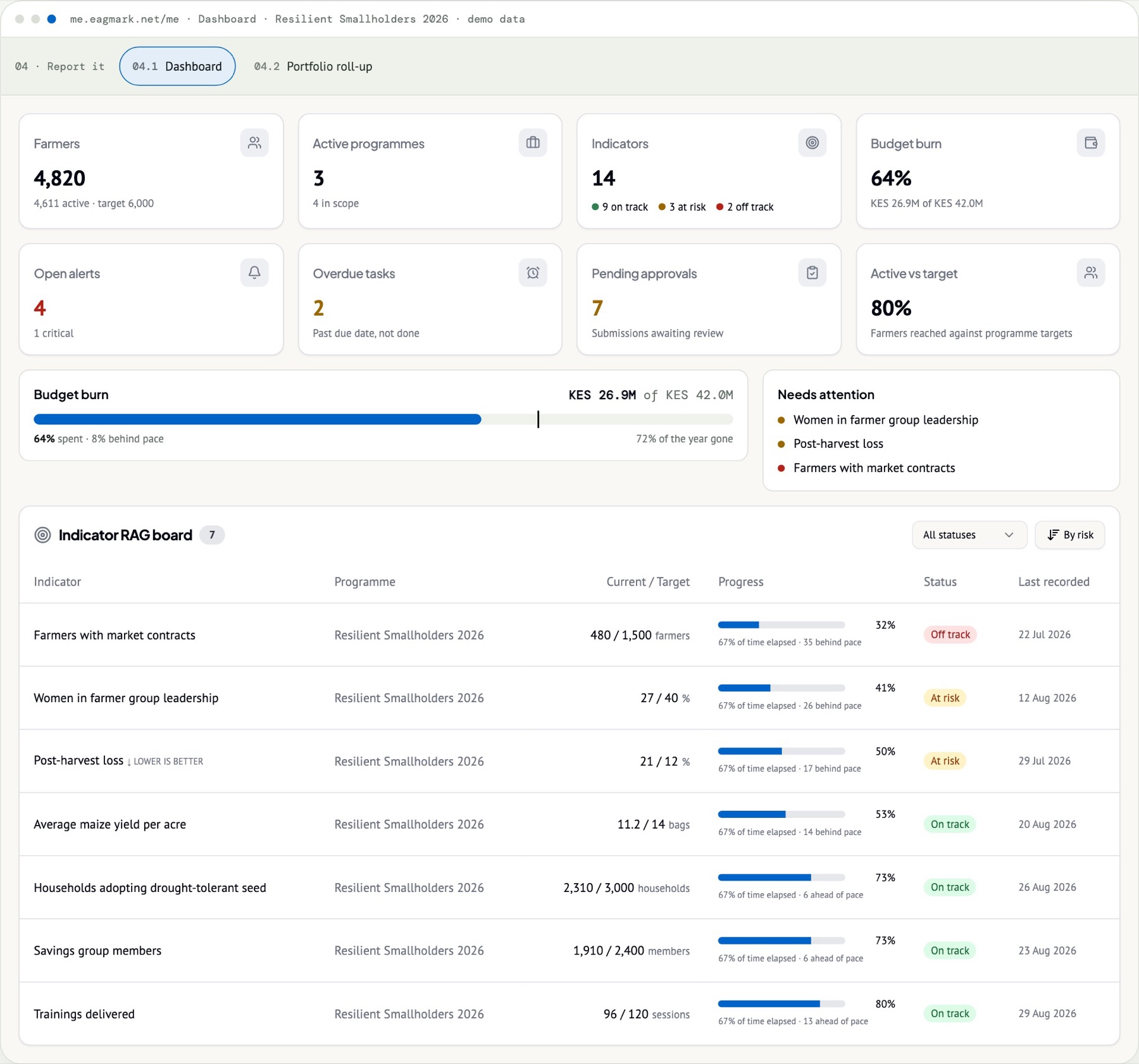Click the Budget burn blue progress bar
1139x1064 pixels.
[x=258, y=419]
